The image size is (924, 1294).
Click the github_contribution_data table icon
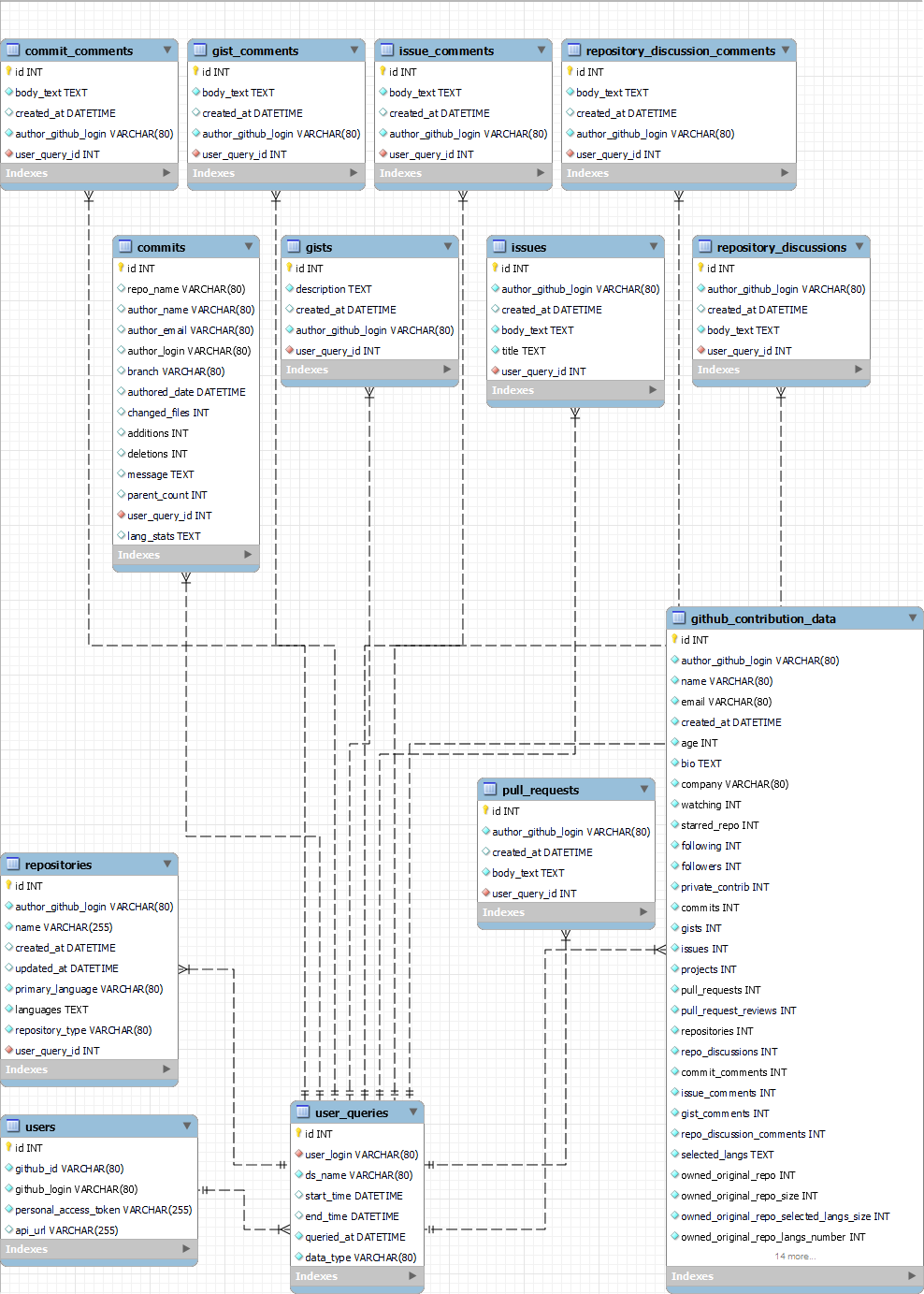[679, 618]
